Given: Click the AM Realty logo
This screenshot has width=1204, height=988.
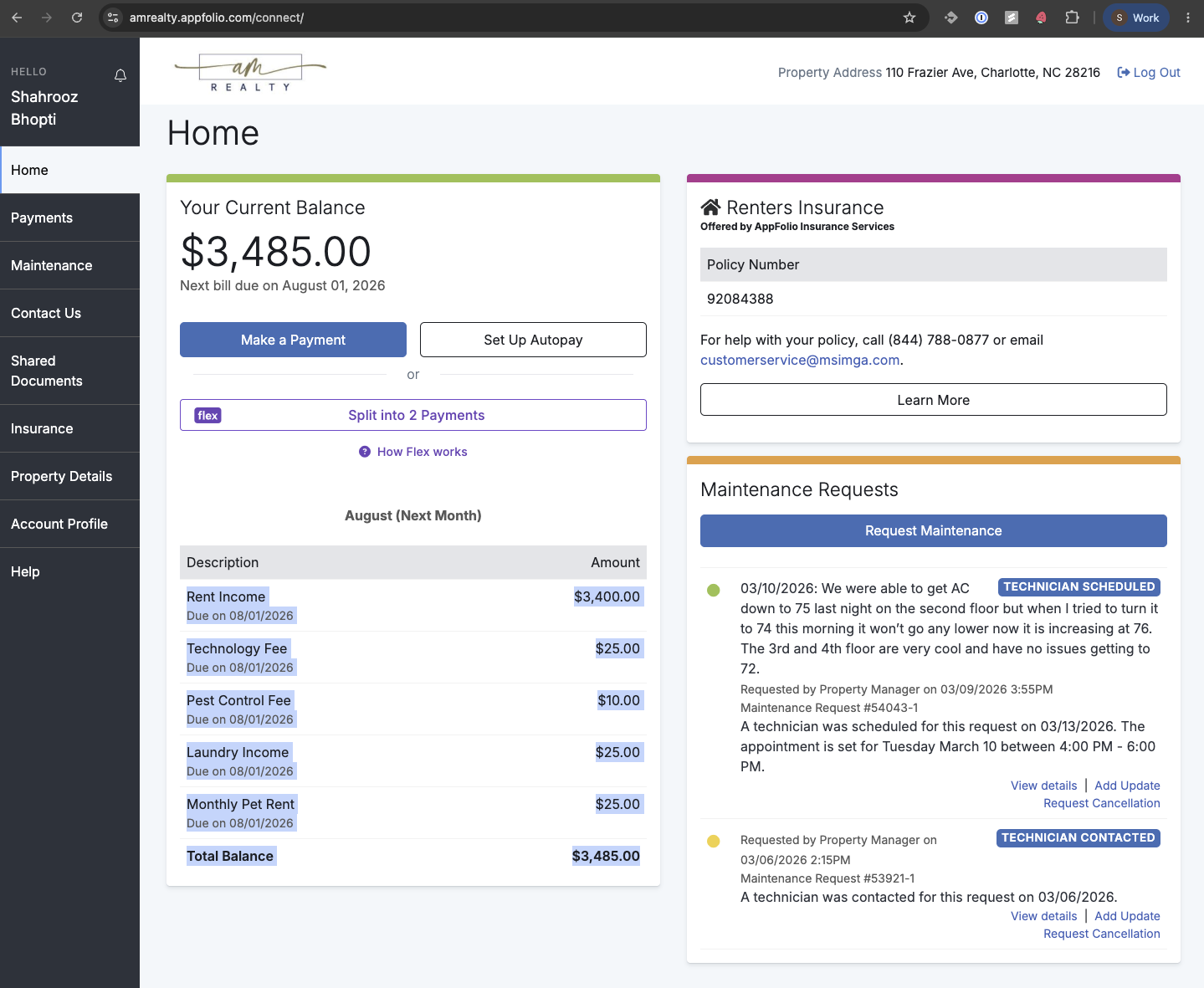Looking at the screenshot, I should click(250, 73).
